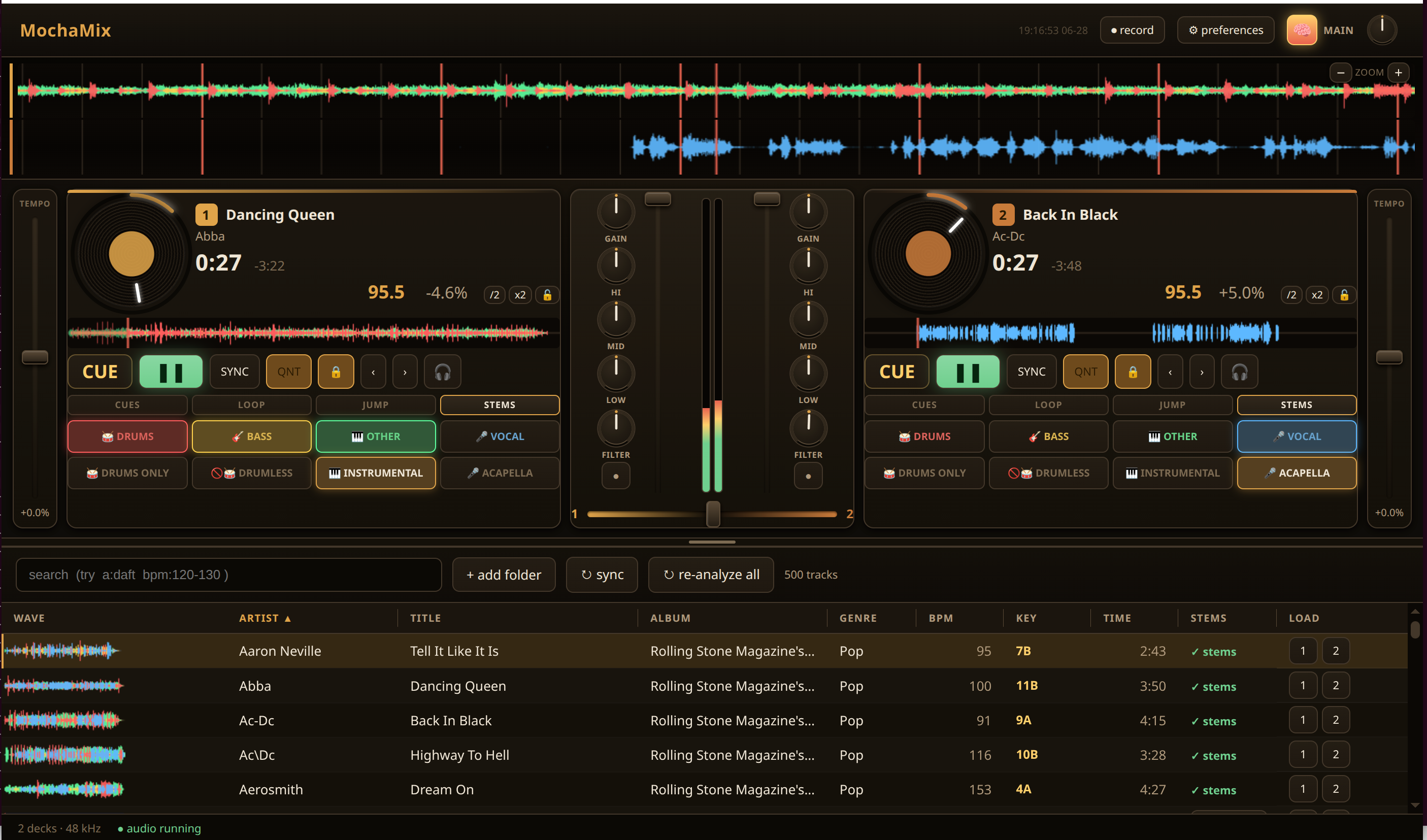Toggle VOCAL stem on deck 1

pos(500,436)
